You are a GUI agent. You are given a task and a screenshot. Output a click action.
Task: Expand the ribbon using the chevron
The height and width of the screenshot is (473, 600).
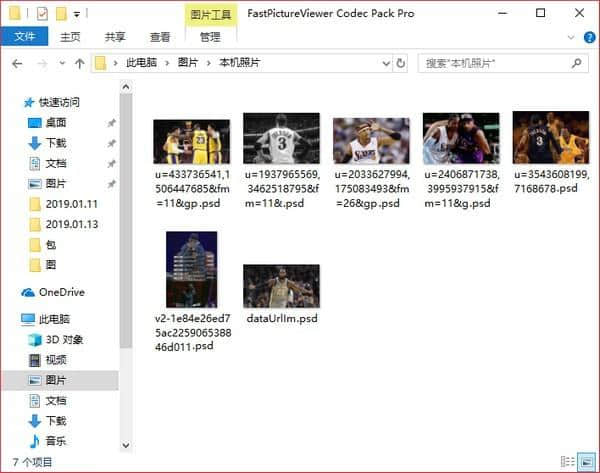(571, 37)
